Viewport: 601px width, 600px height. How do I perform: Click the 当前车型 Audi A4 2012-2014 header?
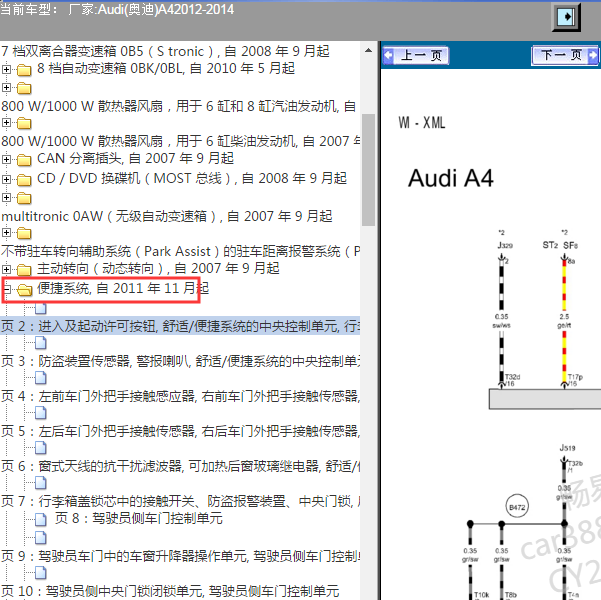click(117, 9)
